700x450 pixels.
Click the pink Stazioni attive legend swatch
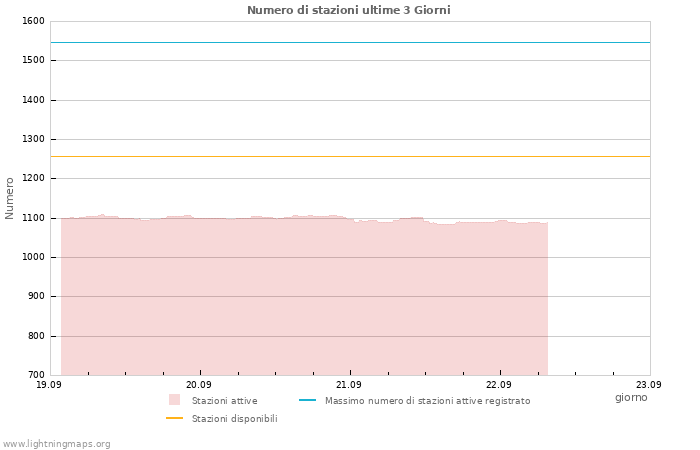[x=174, y=400]
